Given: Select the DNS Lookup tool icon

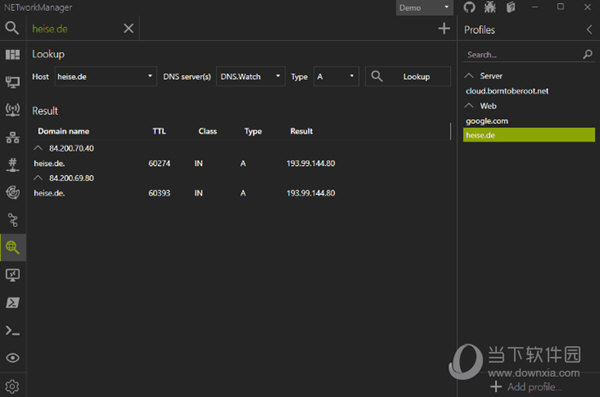Looking at the screenshot, I should pos(13,247).
